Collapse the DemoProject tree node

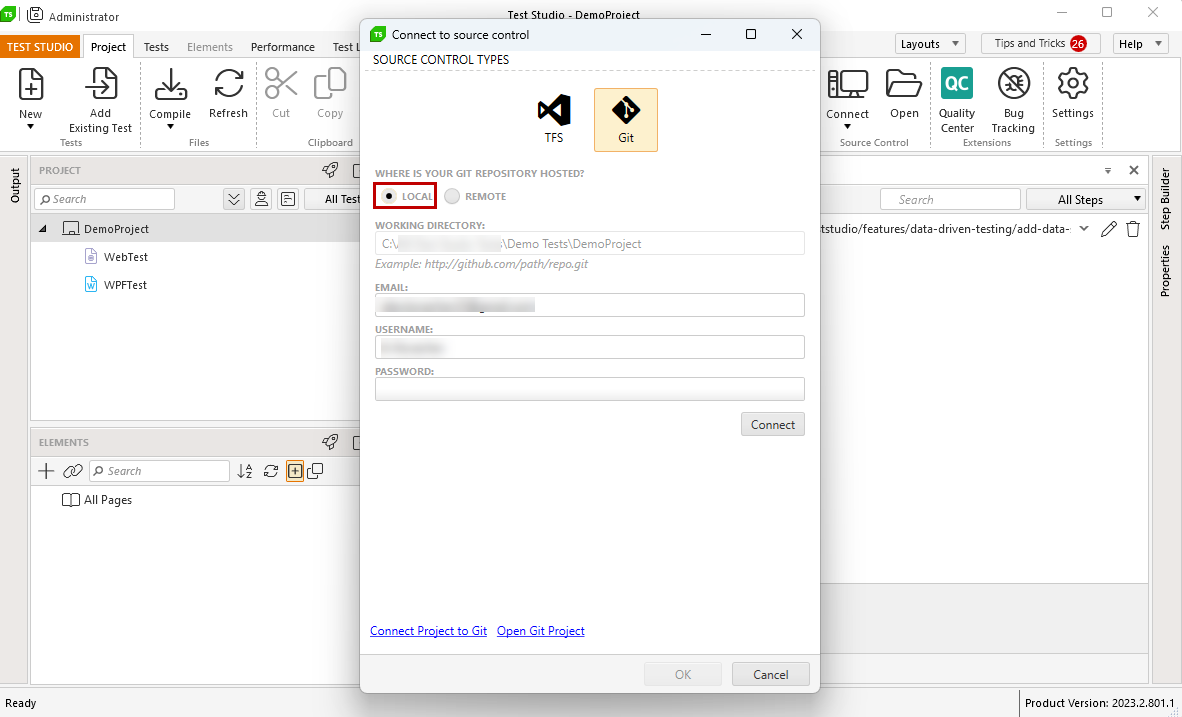43,228
